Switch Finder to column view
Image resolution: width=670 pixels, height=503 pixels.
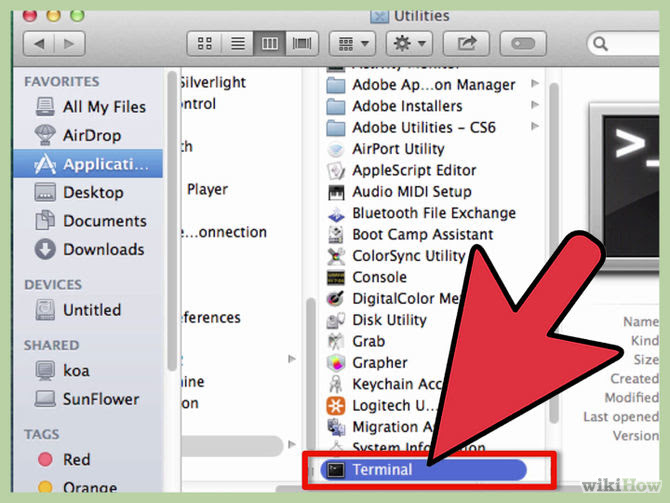270,44
